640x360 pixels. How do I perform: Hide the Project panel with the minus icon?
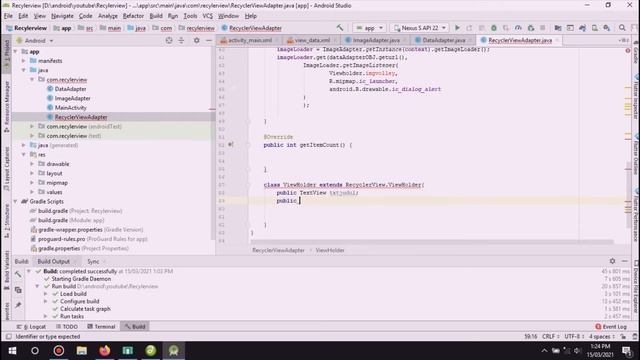coord(209,40)
